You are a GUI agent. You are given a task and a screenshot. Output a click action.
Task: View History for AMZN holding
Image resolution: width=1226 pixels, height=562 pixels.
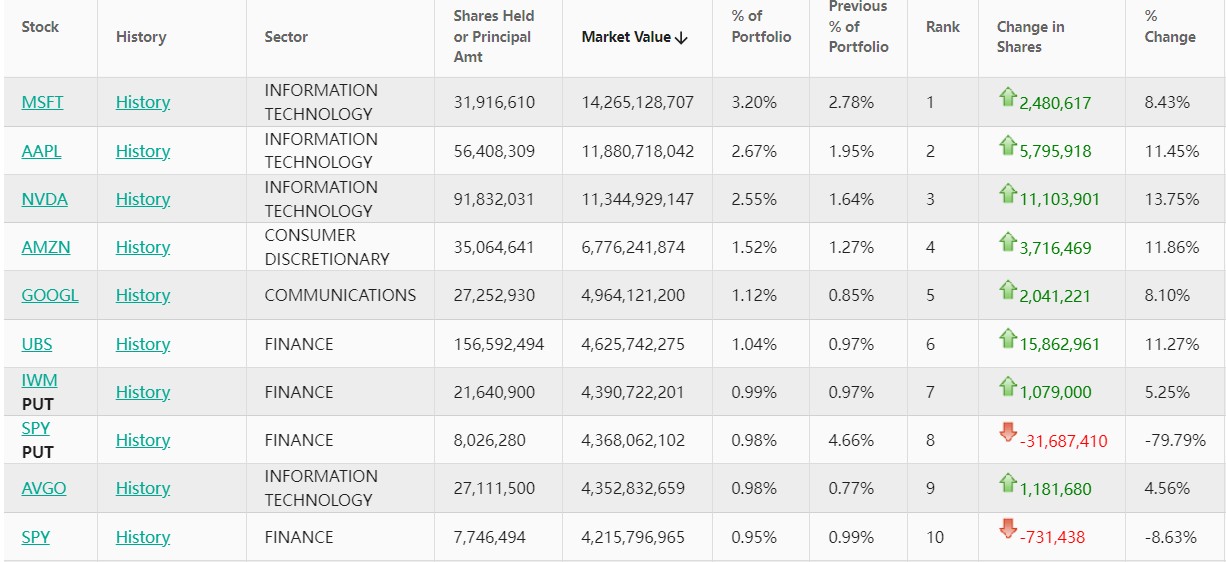click(x=143, y=247)
